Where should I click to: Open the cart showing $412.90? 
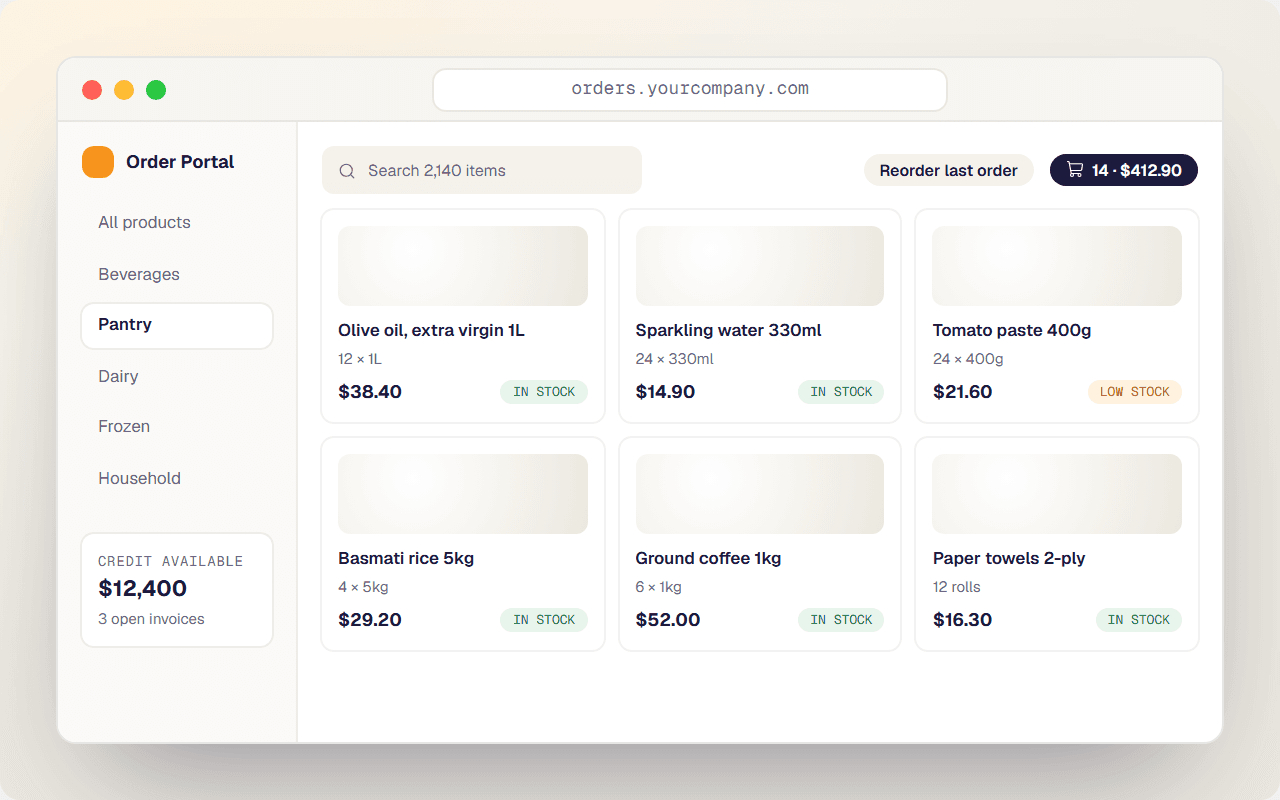1123,170
